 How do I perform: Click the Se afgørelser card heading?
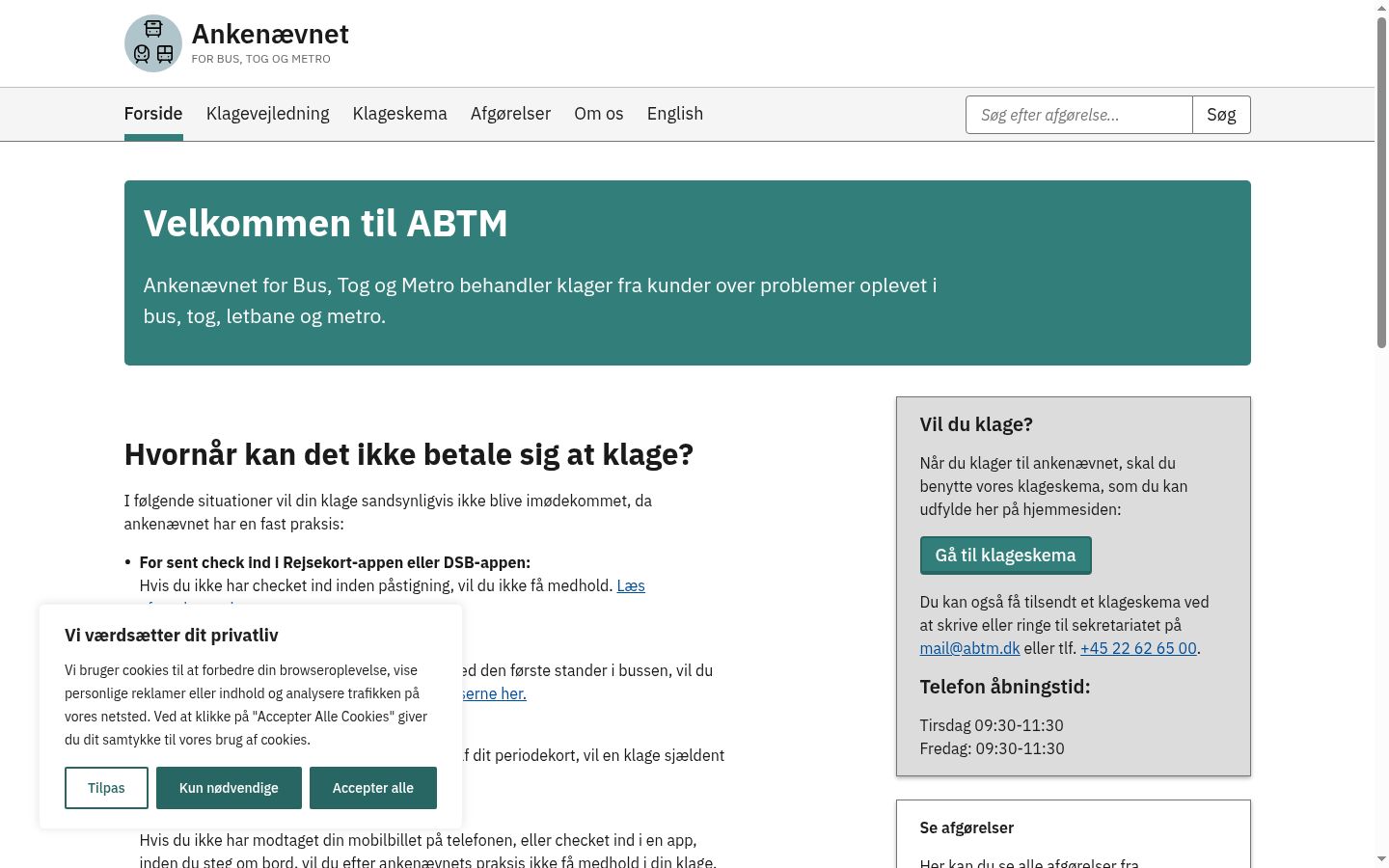point(967,827)
